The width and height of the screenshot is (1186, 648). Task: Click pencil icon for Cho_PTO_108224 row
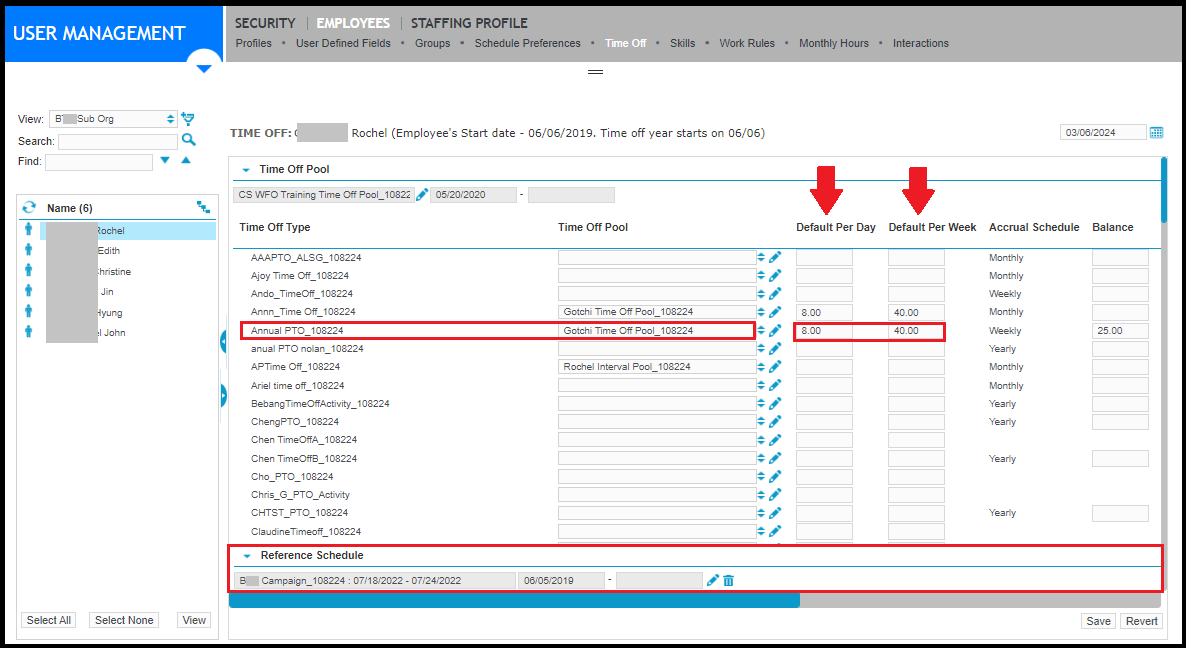click(x=775, y=477)
